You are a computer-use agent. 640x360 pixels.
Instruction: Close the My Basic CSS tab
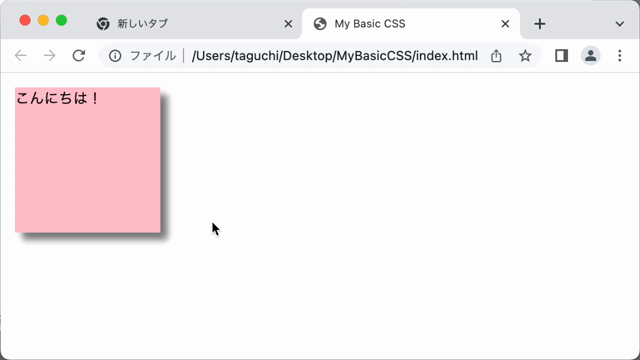[x=505, y=24]
